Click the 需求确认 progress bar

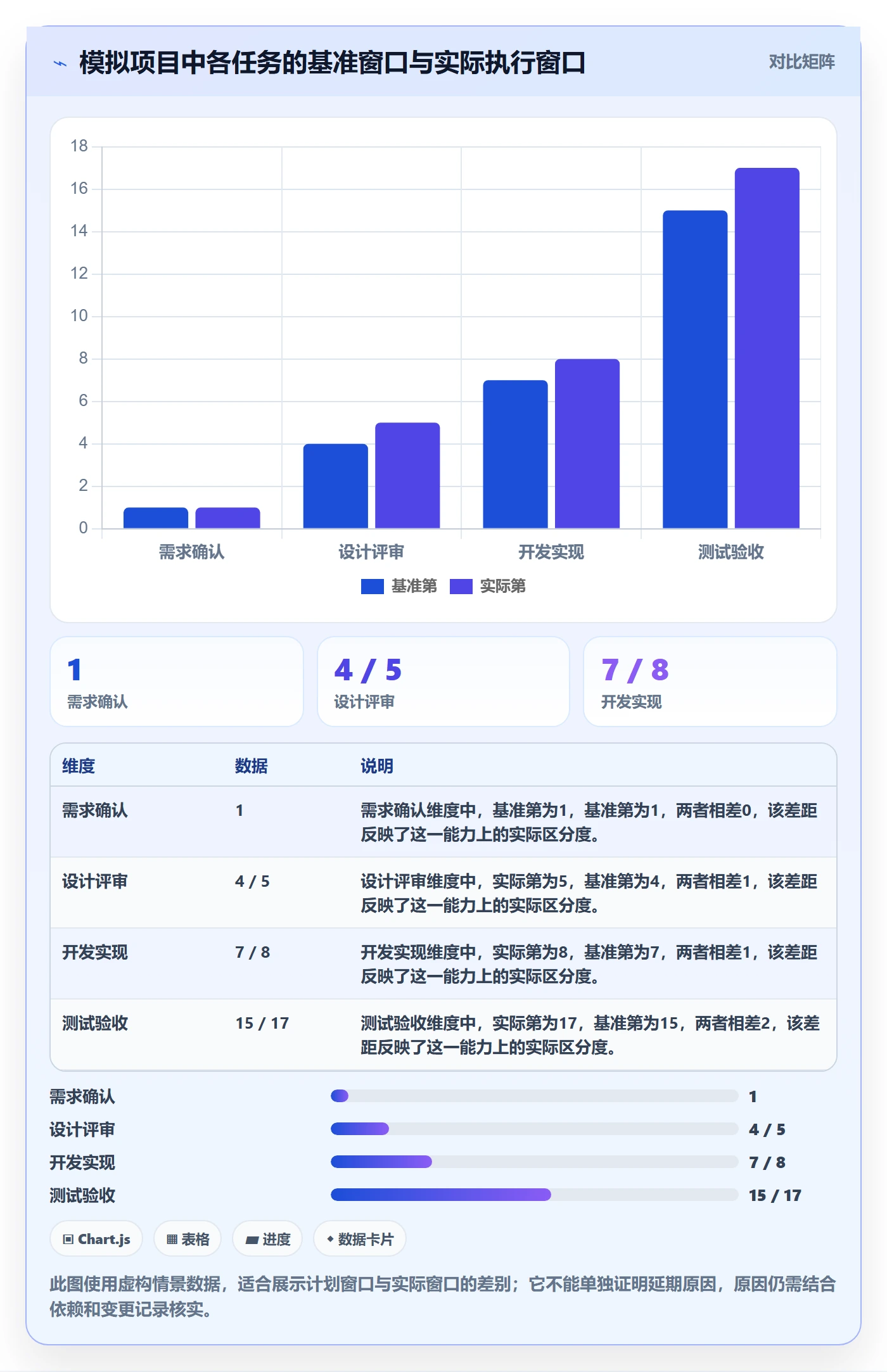pos(534,1096)
